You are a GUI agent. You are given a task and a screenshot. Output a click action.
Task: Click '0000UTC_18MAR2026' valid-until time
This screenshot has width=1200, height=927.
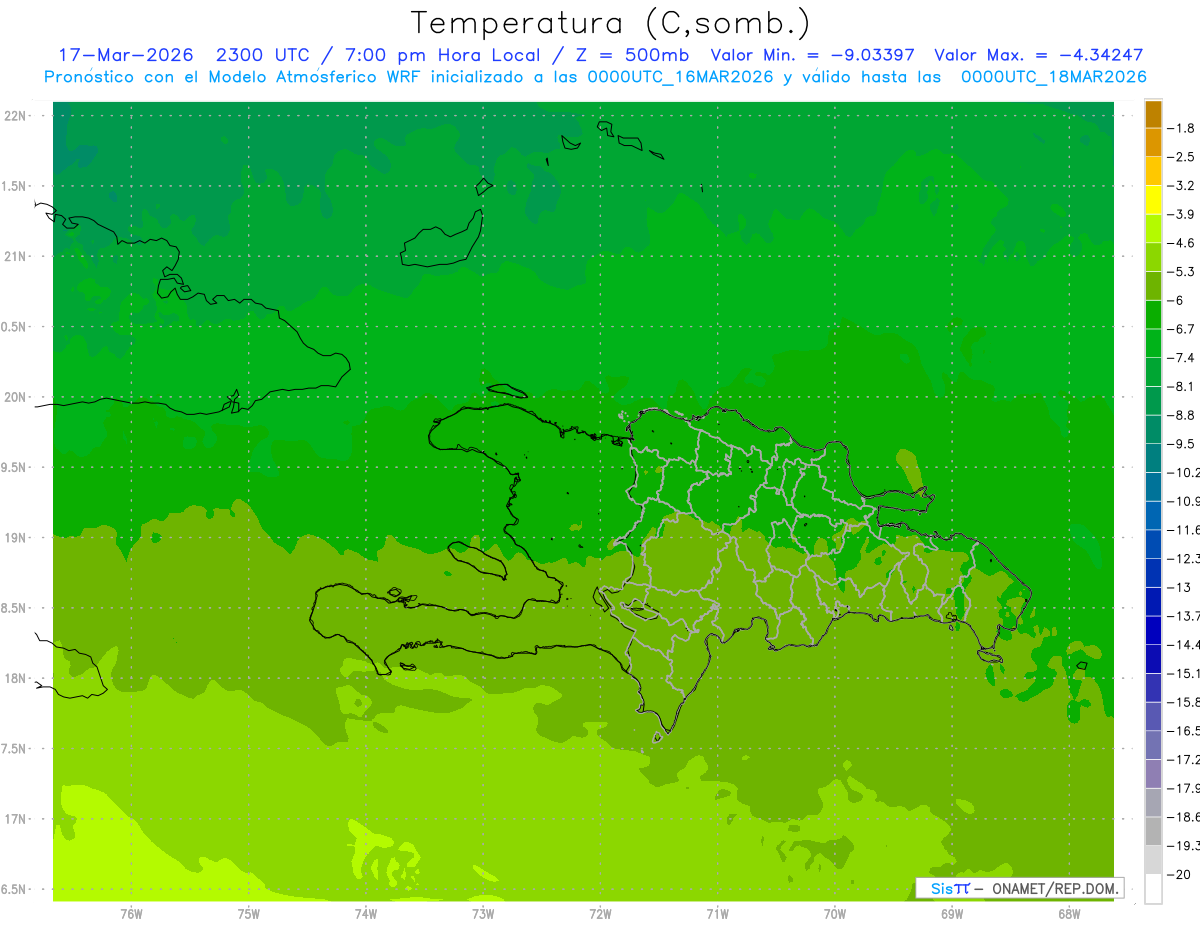click(x=1053, y=77)
